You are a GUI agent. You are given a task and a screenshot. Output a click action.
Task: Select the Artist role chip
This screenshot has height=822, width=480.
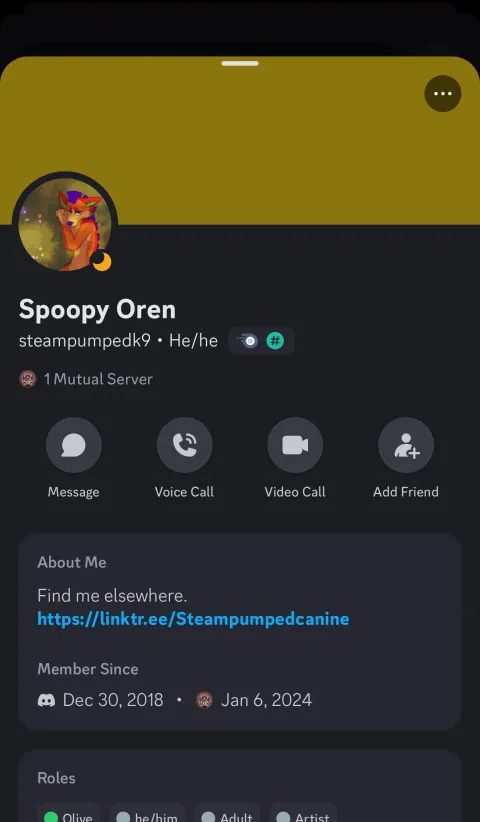click(x=303, y=817)
